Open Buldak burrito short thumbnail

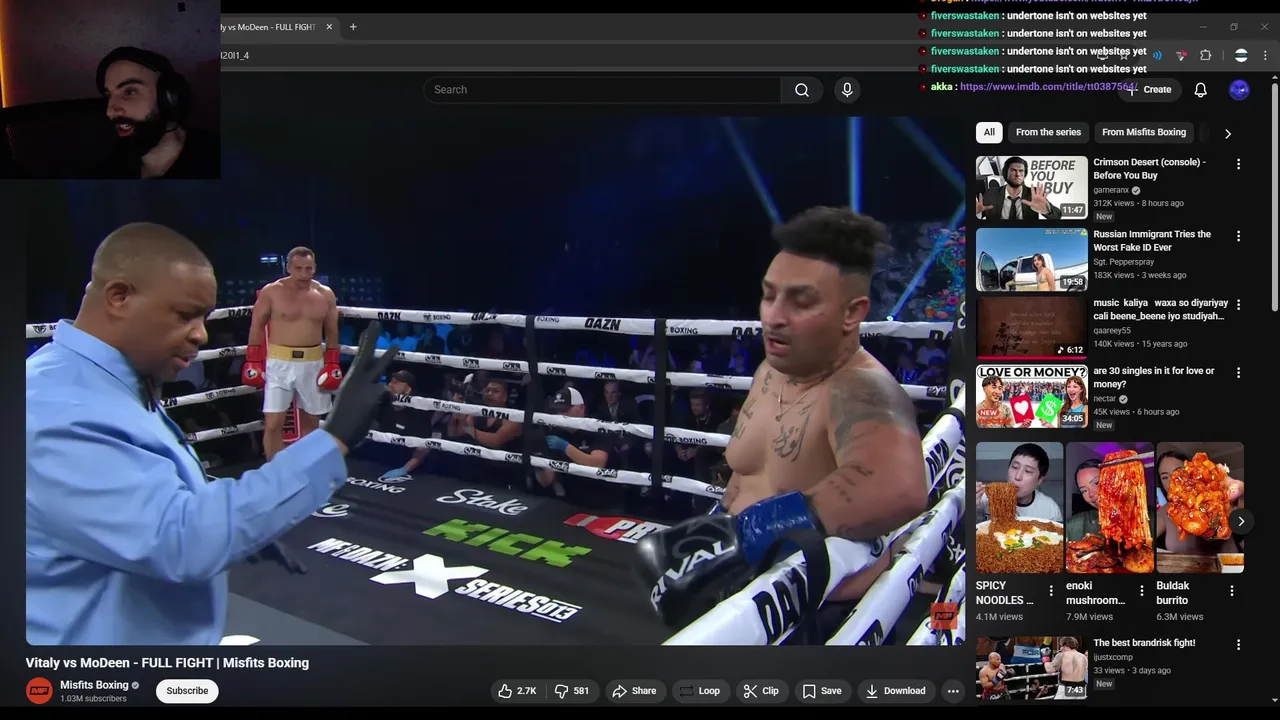(1200, 507)
